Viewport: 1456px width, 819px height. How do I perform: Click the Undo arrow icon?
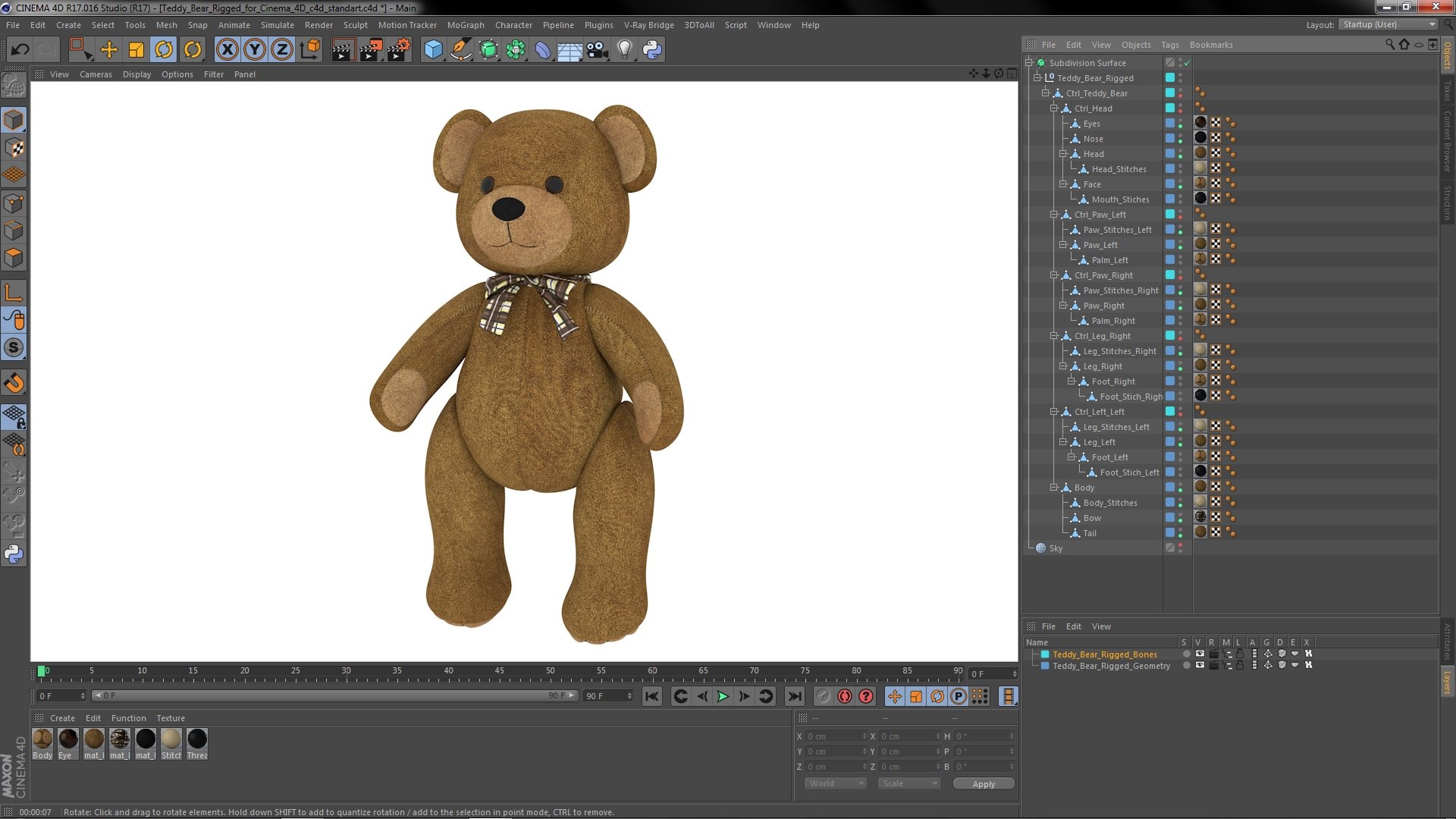pos(20,50)
